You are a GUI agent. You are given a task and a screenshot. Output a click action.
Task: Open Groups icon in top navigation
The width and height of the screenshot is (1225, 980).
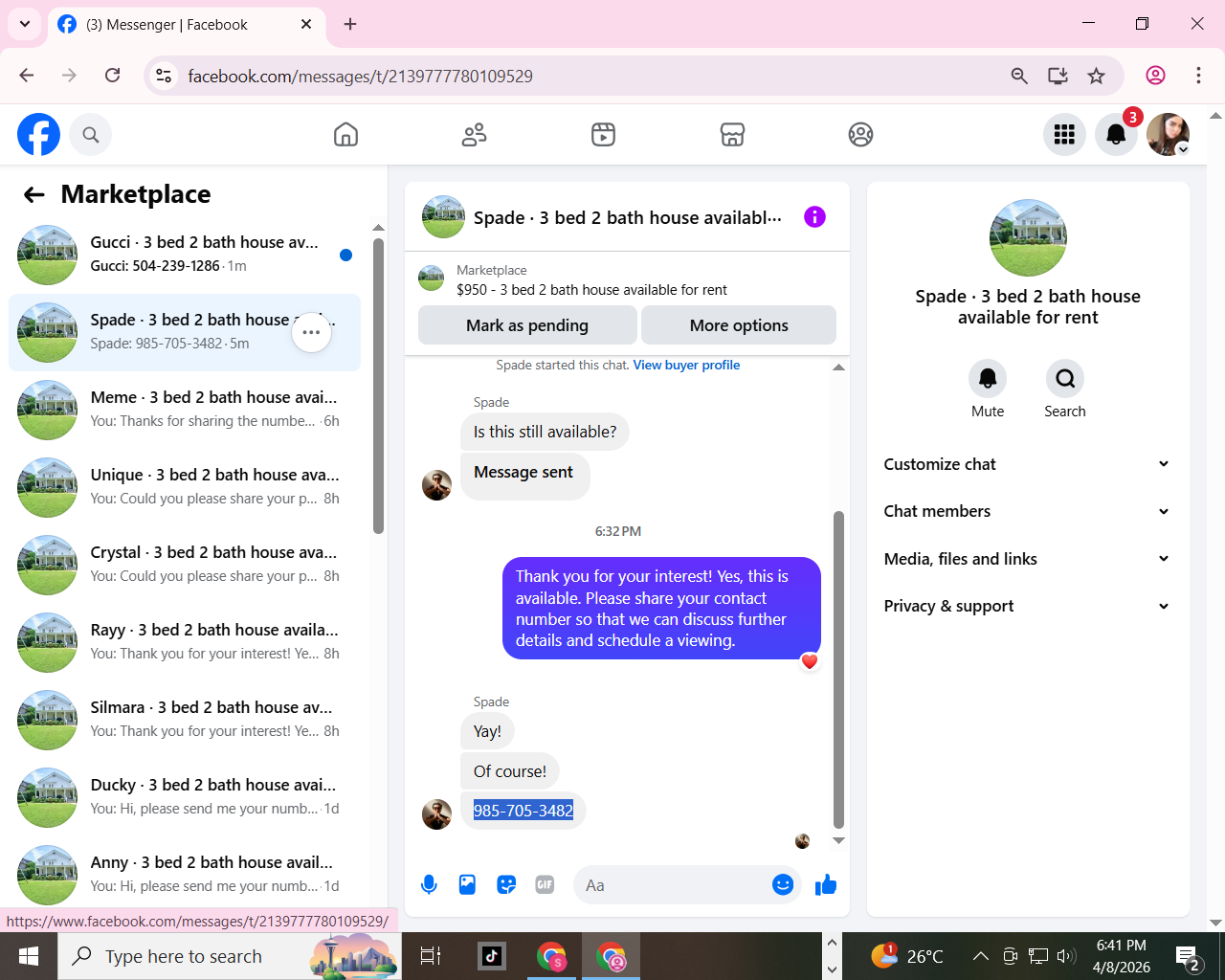point(860,135)
